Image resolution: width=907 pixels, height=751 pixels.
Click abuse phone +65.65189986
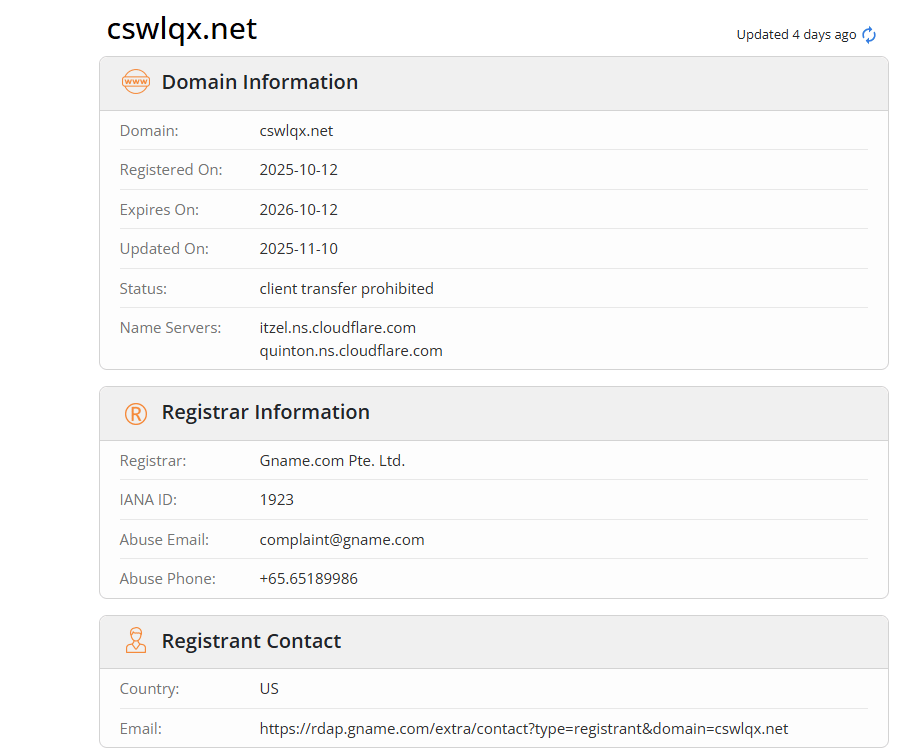308,579
